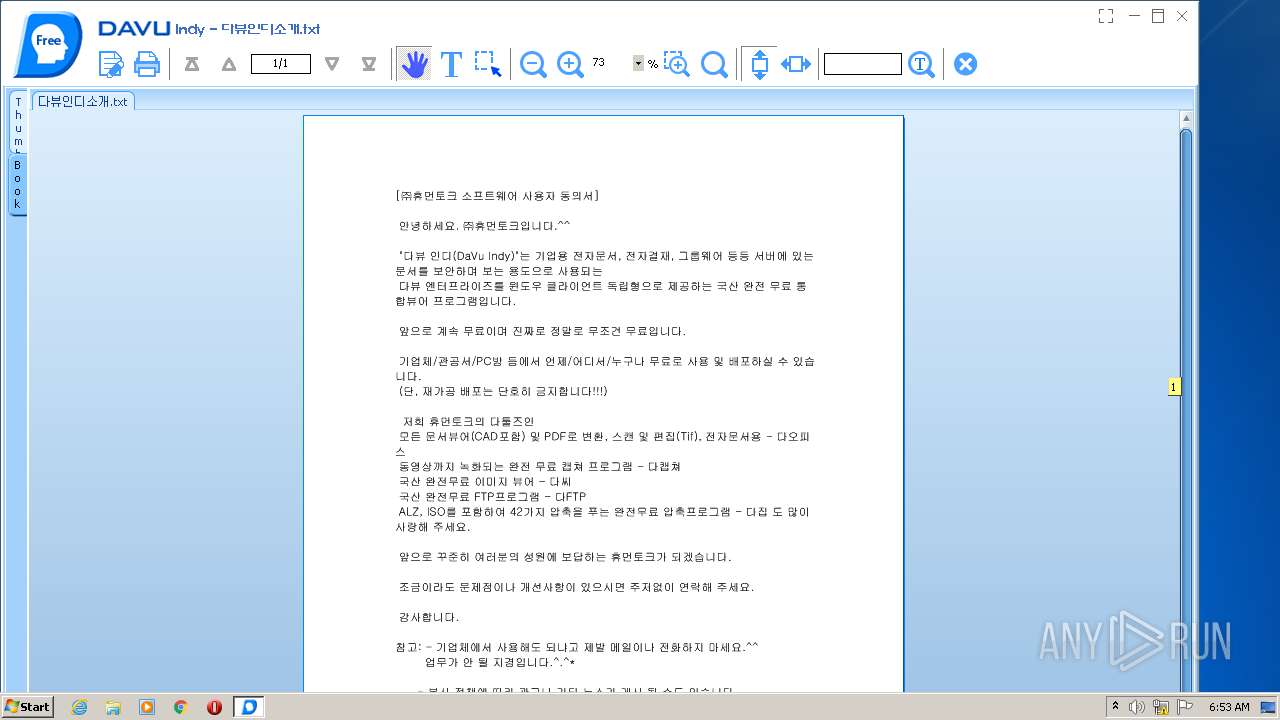1280x720 pixels.
Task: Show hidden tray icons
Action: (x=1115, y=707)
